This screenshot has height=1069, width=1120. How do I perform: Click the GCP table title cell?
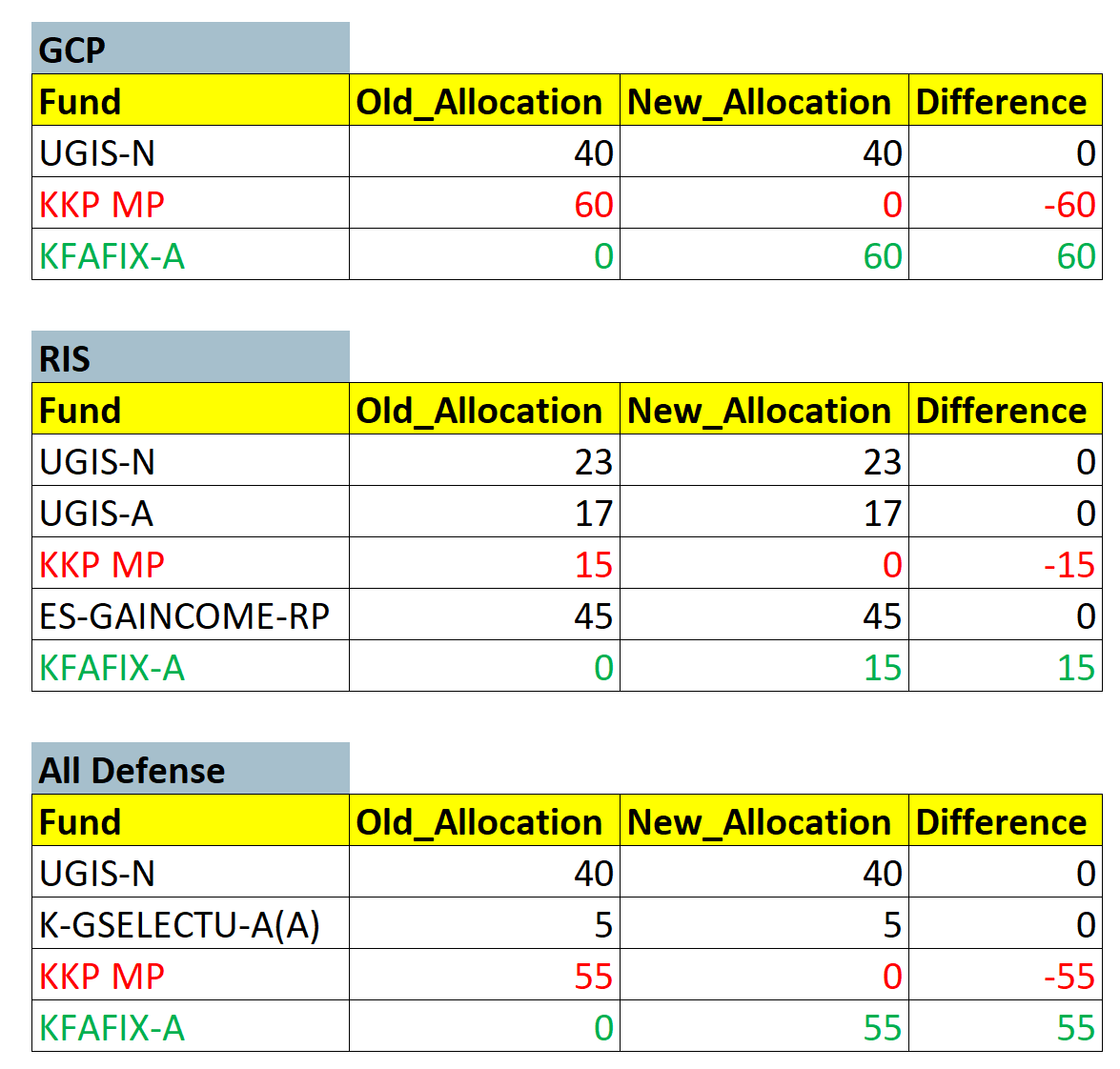tap(190, 49)
